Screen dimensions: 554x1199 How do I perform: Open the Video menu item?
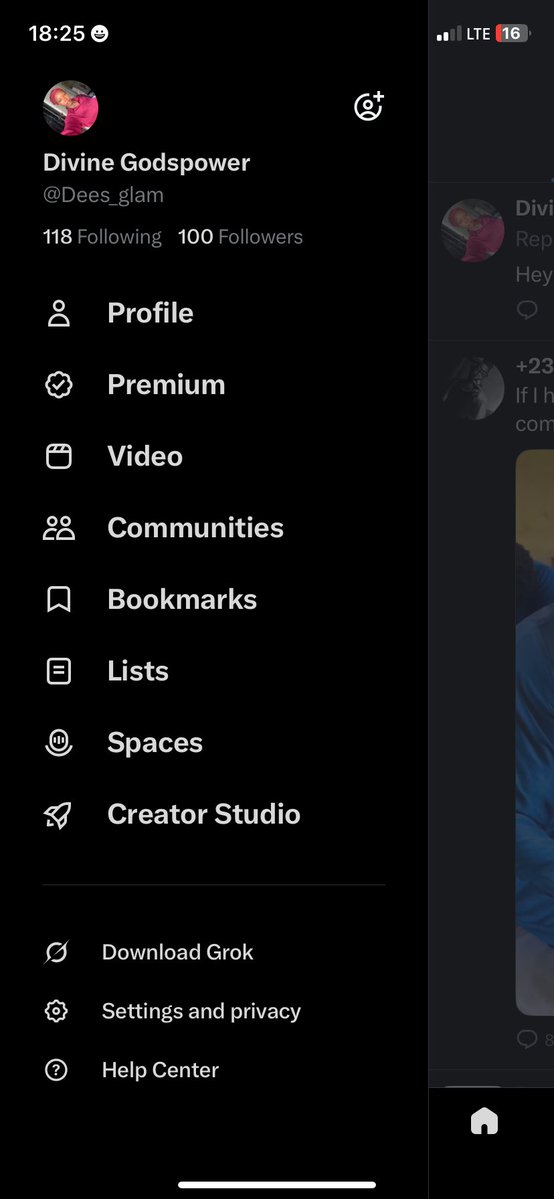[145, 456]
